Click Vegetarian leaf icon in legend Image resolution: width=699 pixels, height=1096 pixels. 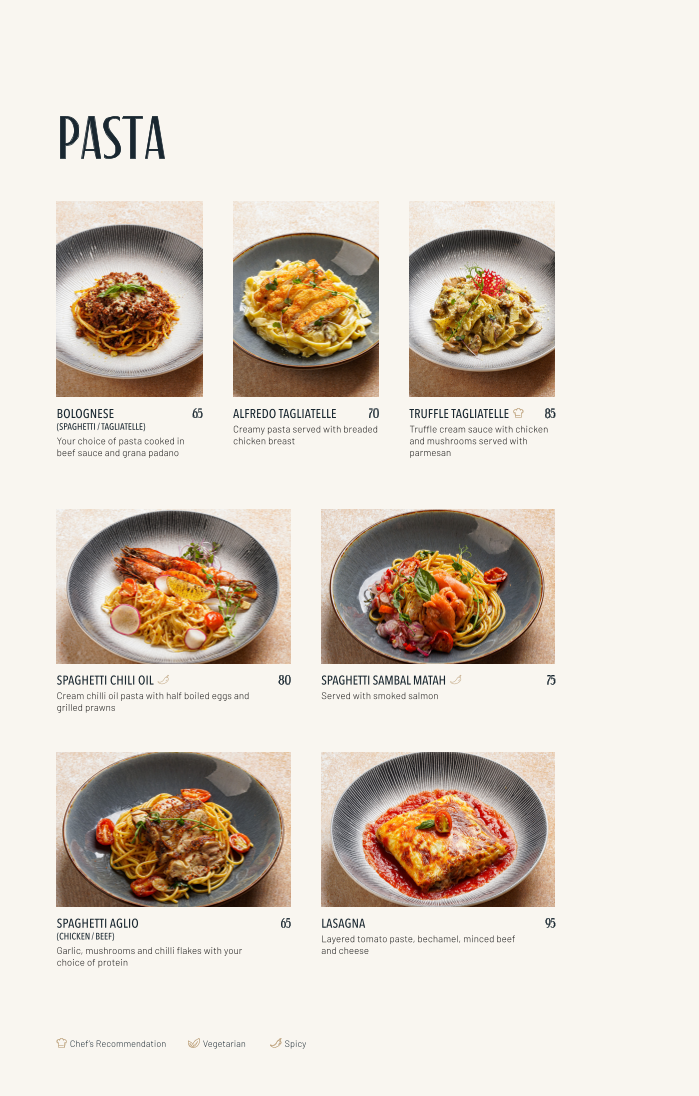tap(194, 1043)
